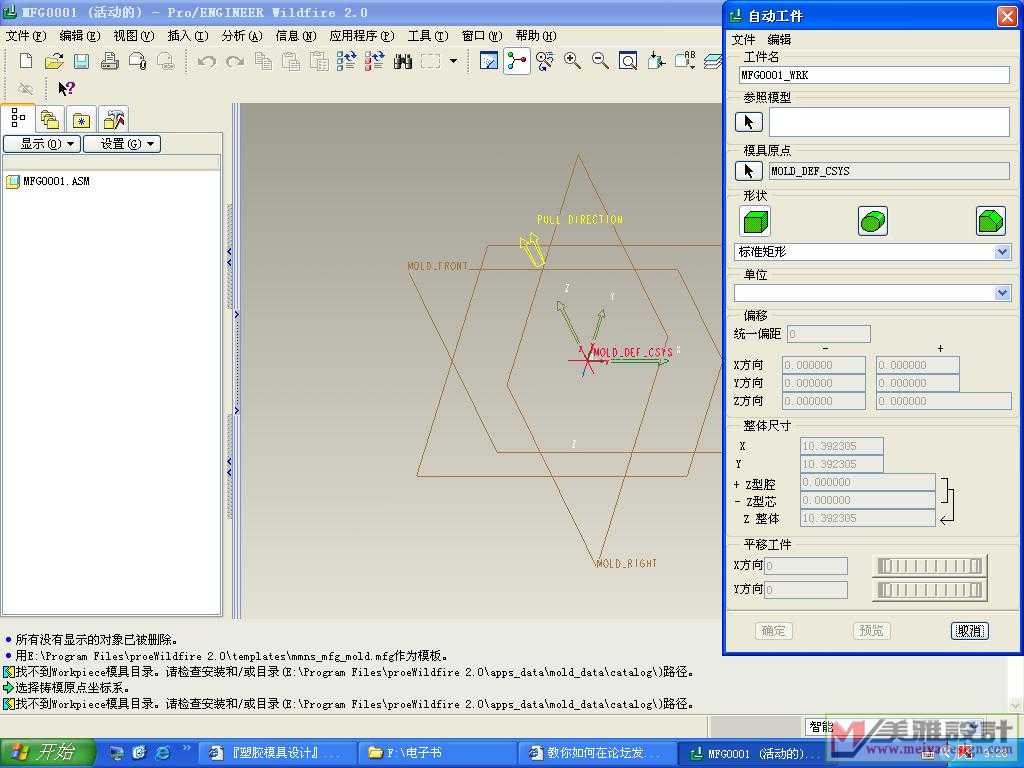Open the 显示 dropdown in model tree

(x=41, y=144)
